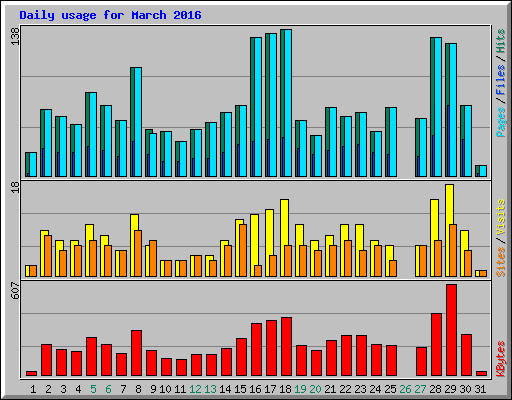Click the green weekend day '19' label
This screenshot has height=400, width=512.
(300, 389)
